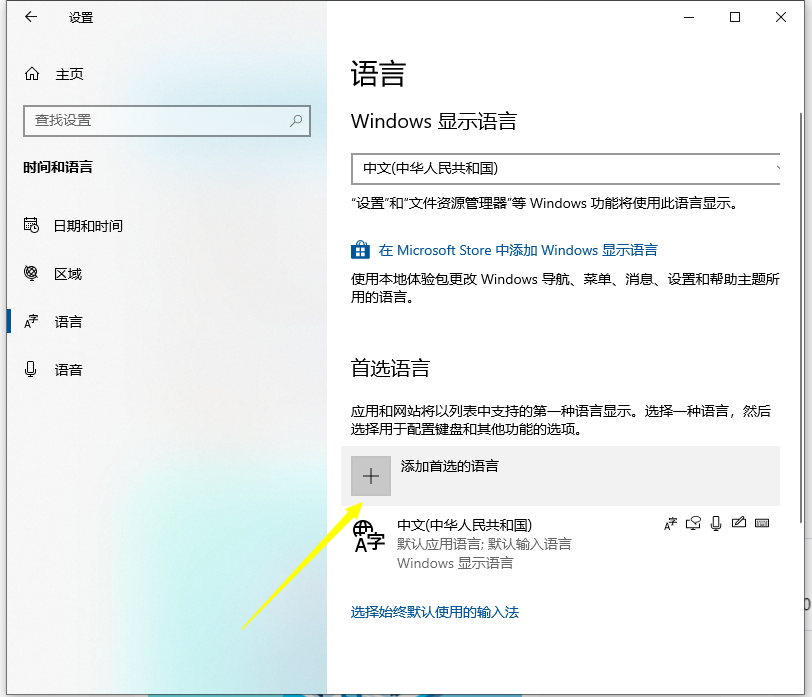Click the search magnifier in 查找设置 box
The height and width of the screenshot is (697, 812).
296,120
